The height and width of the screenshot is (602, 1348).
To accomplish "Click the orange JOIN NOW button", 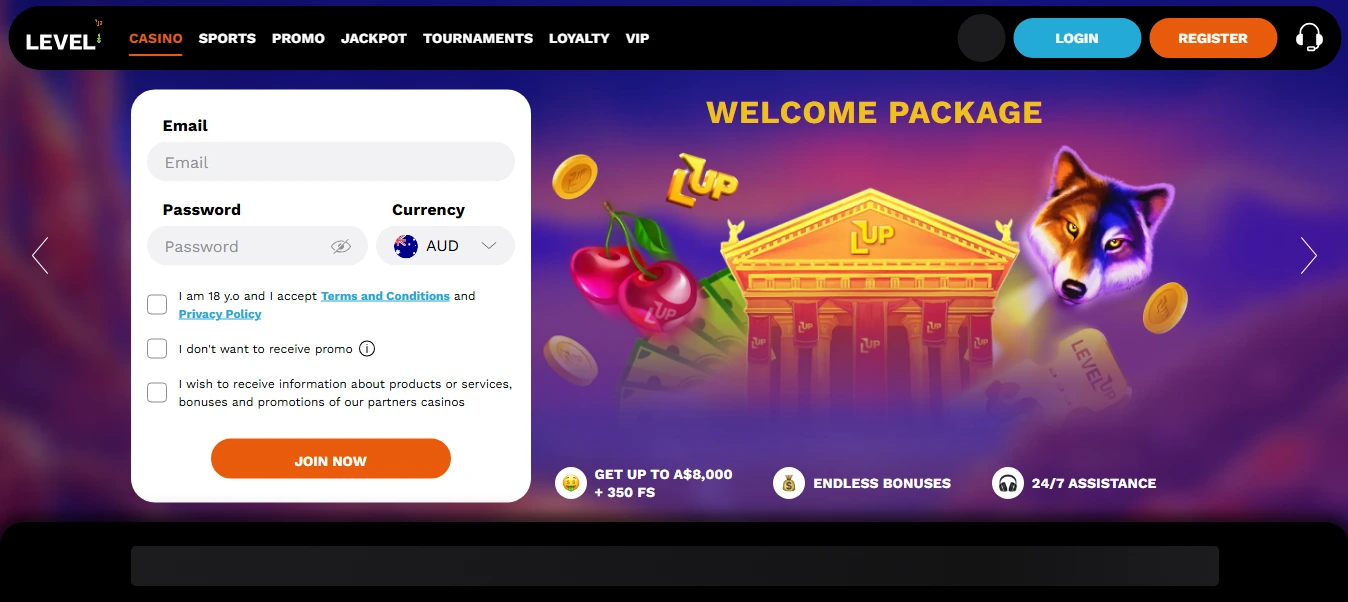I will (331, 459).
